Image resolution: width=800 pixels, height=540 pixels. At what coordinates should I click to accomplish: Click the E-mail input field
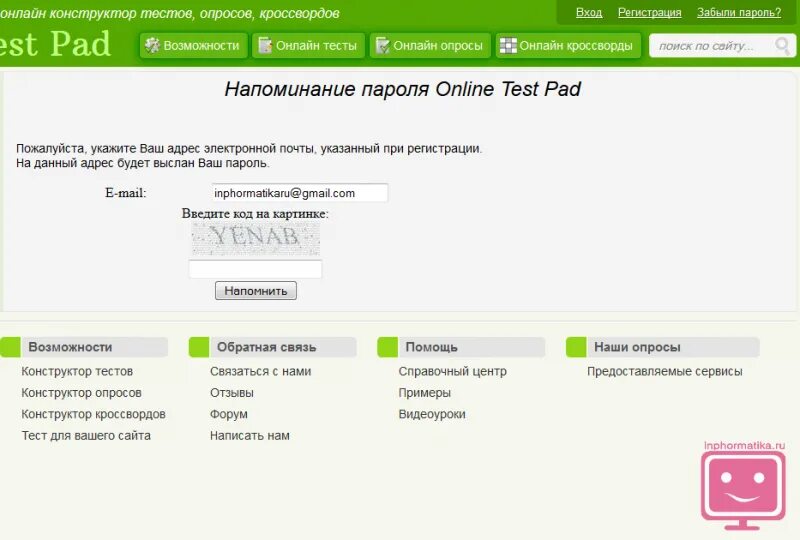(300, 193)
